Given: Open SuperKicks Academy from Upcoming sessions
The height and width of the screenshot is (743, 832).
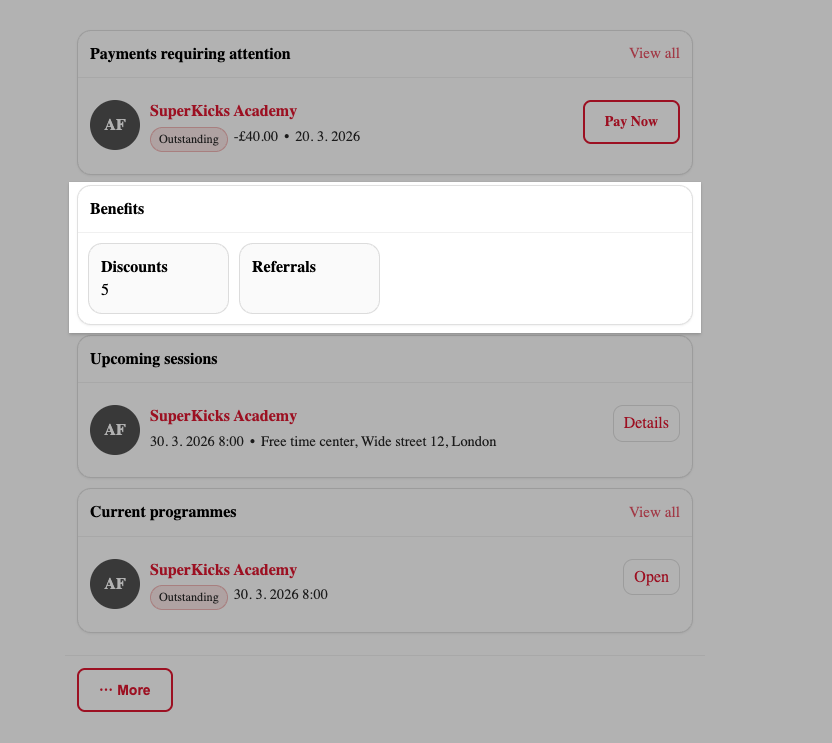Looking at the screenshot, I should [x=223, y=415].
